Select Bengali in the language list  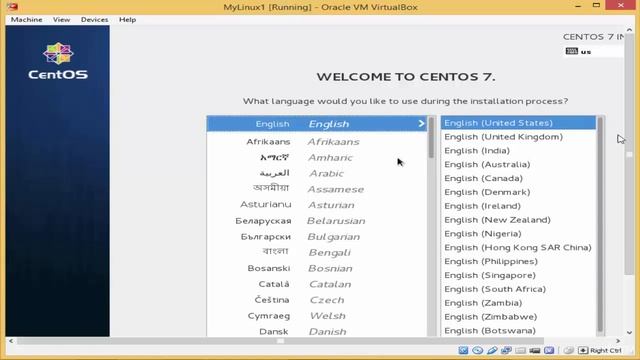coord(317,252)
